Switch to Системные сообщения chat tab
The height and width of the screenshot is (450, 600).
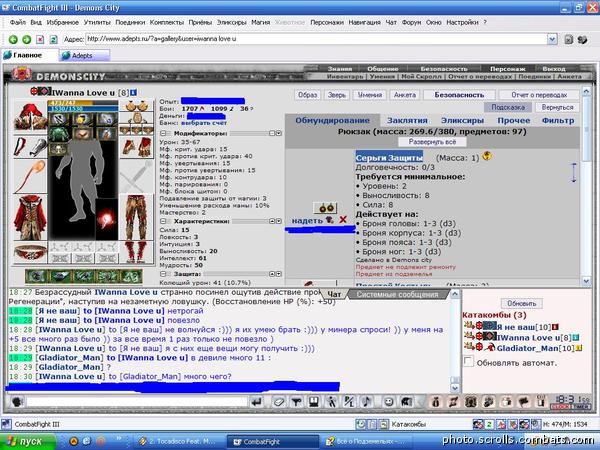(x=397, y=295)
